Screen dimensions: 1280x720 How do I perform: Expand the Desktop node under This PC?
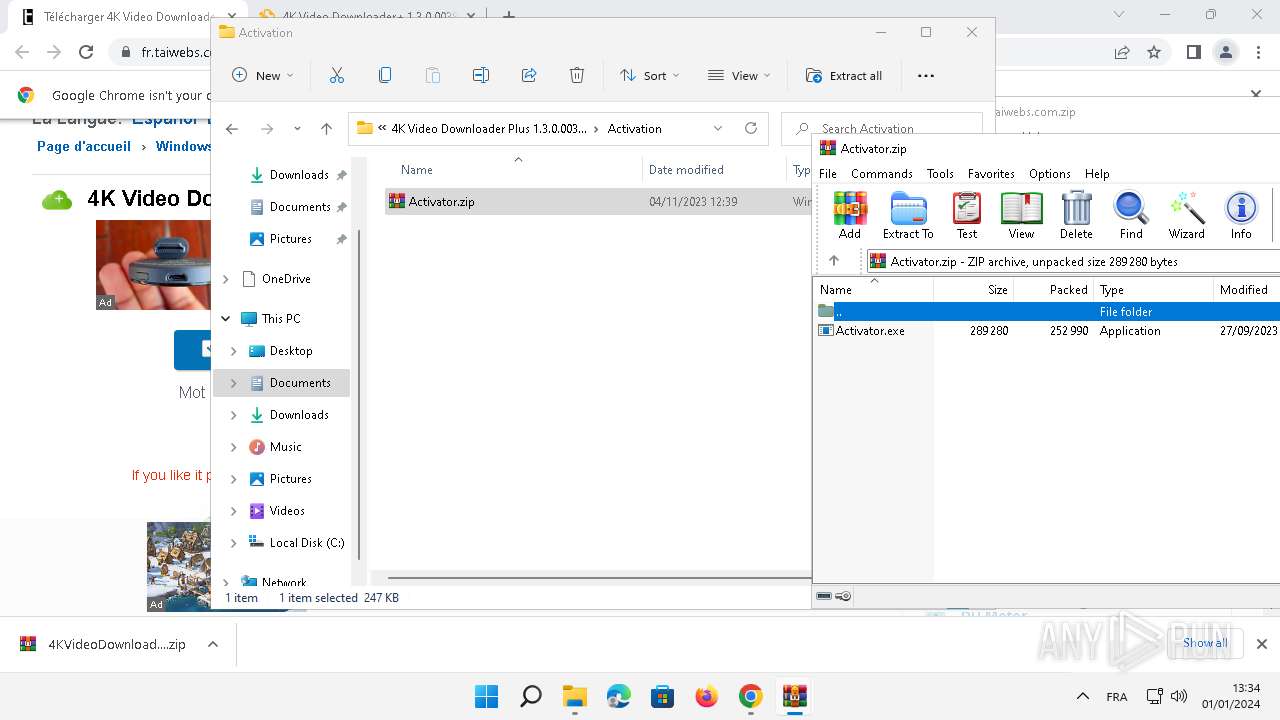pyautogui.click(x=234, y=351)
